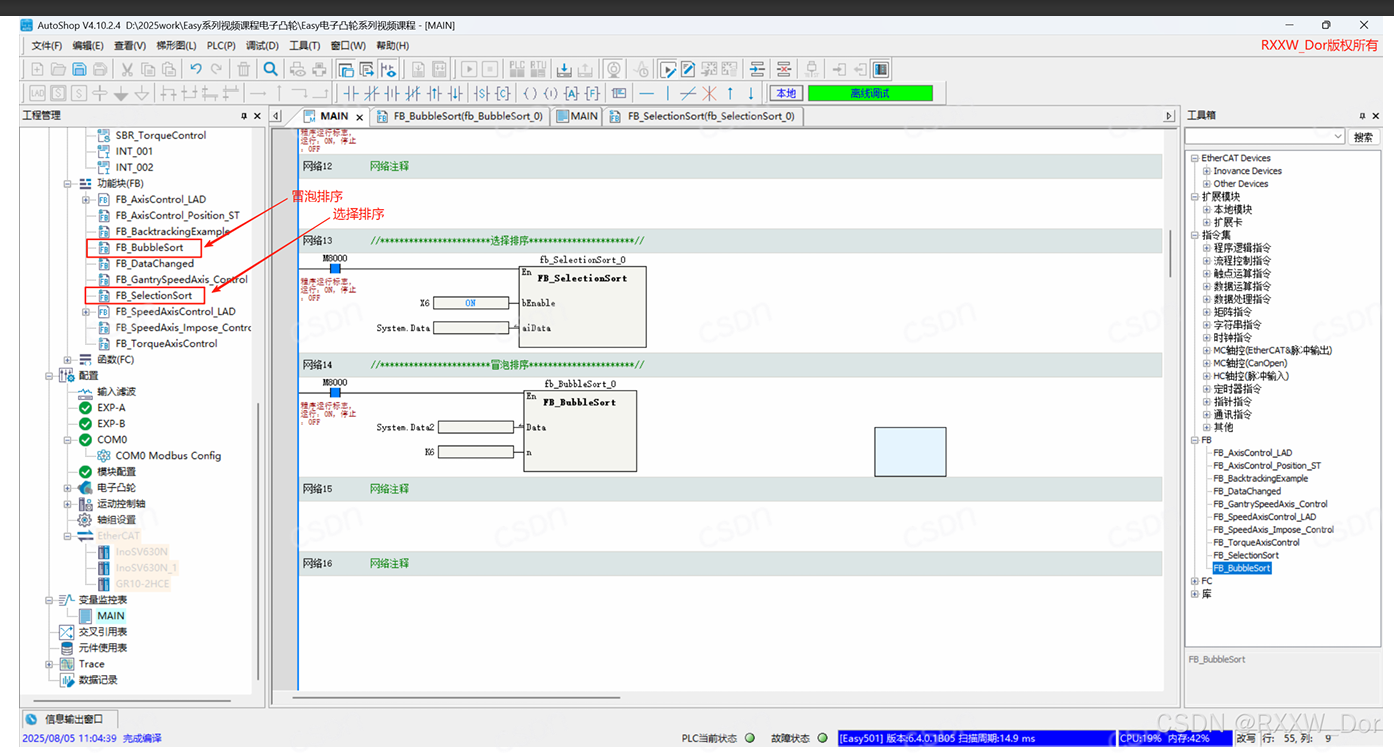Open the 调试(D) menu
1394x754 pixels.
pyautogui.click(x=262, y=46)
